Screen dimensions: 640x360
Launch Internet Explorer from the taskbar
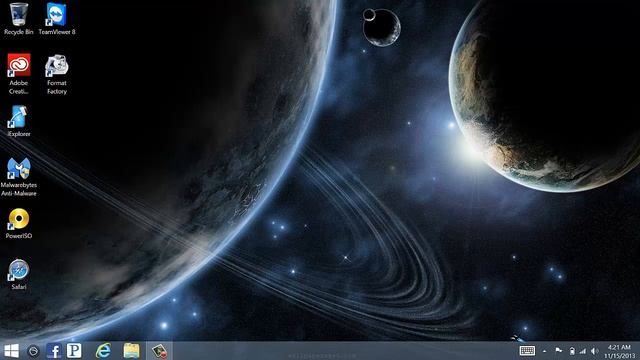(x=103, y=351)
